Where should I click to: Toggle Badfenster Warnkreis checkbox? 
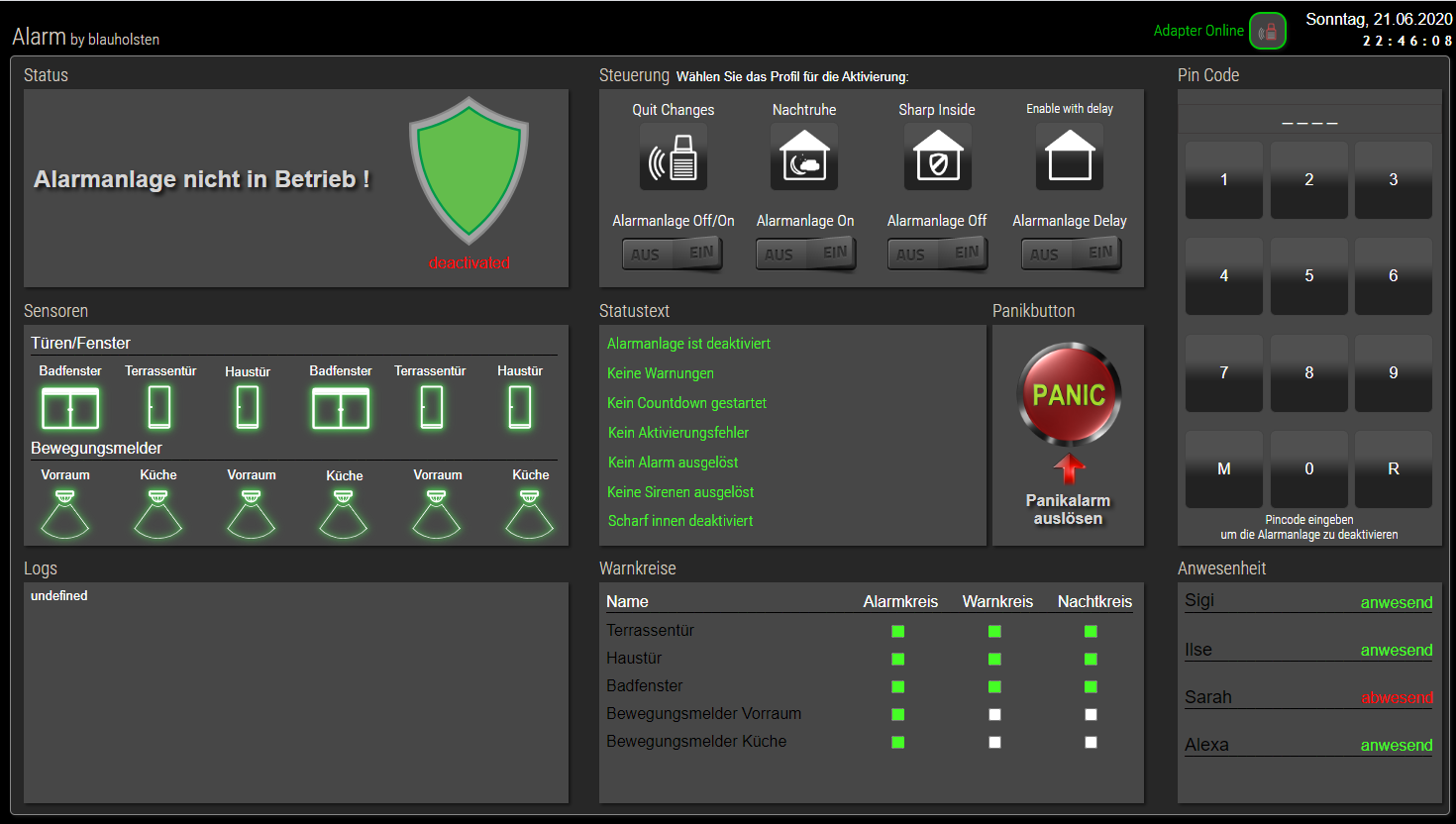(x=994, y=686)
